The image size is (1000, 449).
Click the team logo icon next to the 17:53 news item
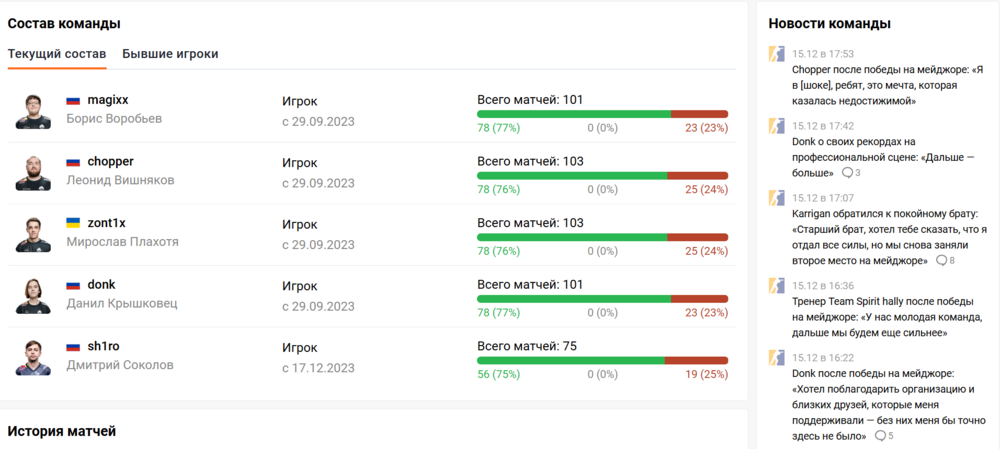[x=776, y=54]
